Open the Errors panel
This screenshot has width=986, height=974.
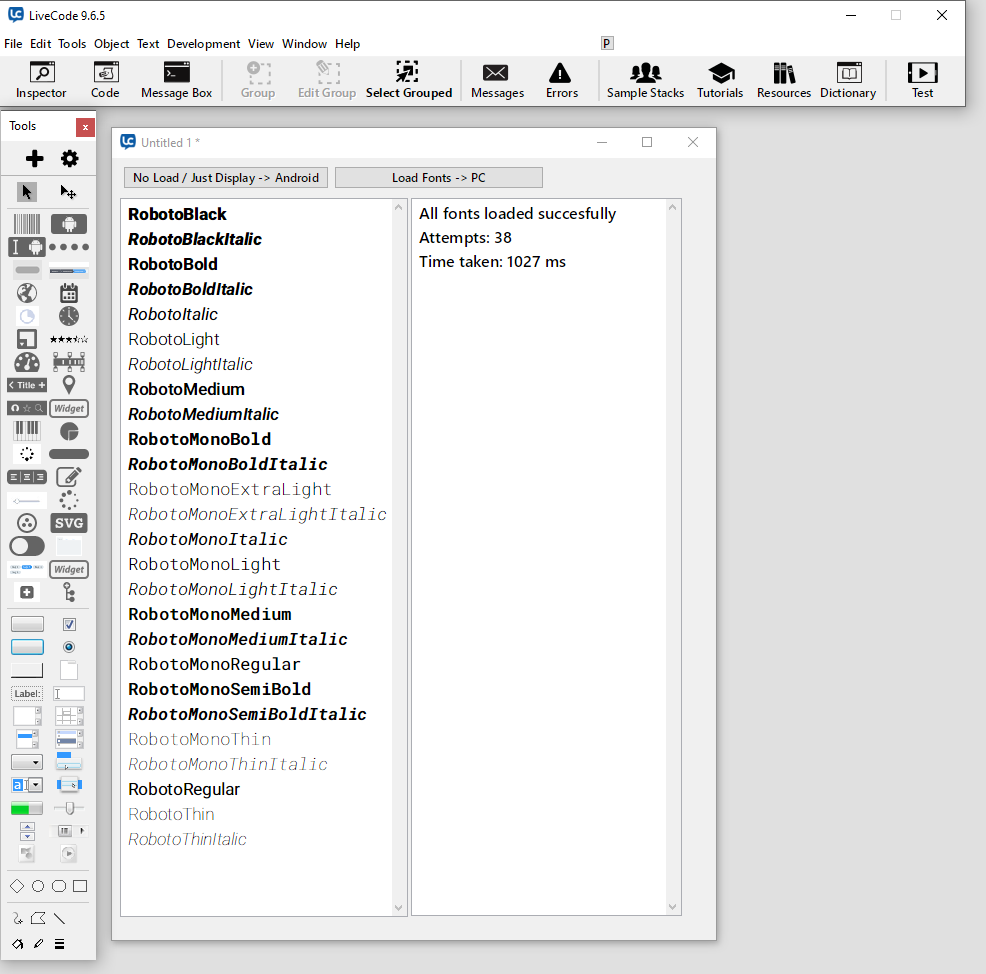tap(561, 80)
